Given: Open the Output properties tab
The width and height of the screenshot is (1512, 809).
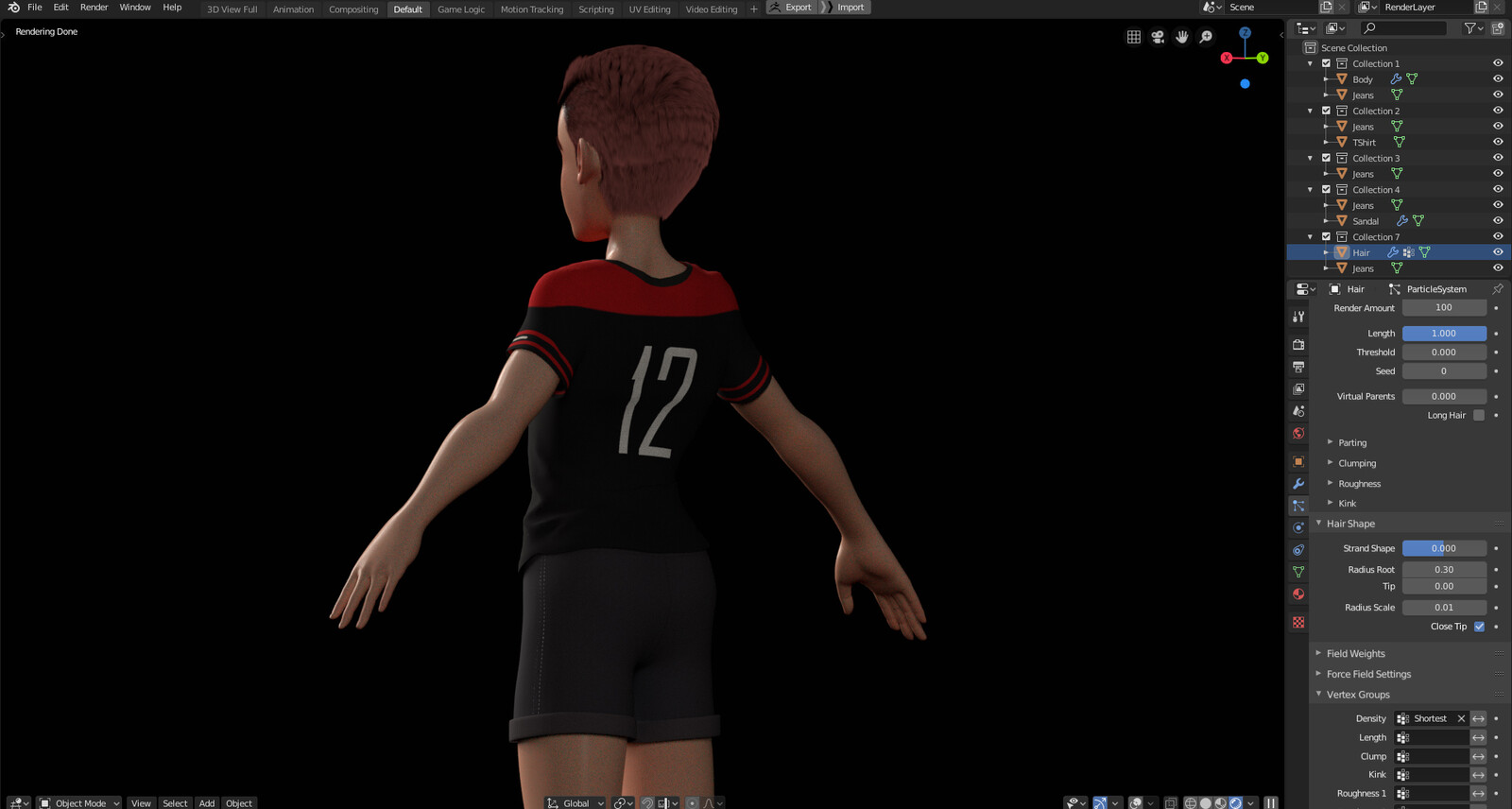Looking at the screenshot, I should tap(1298, 367).
